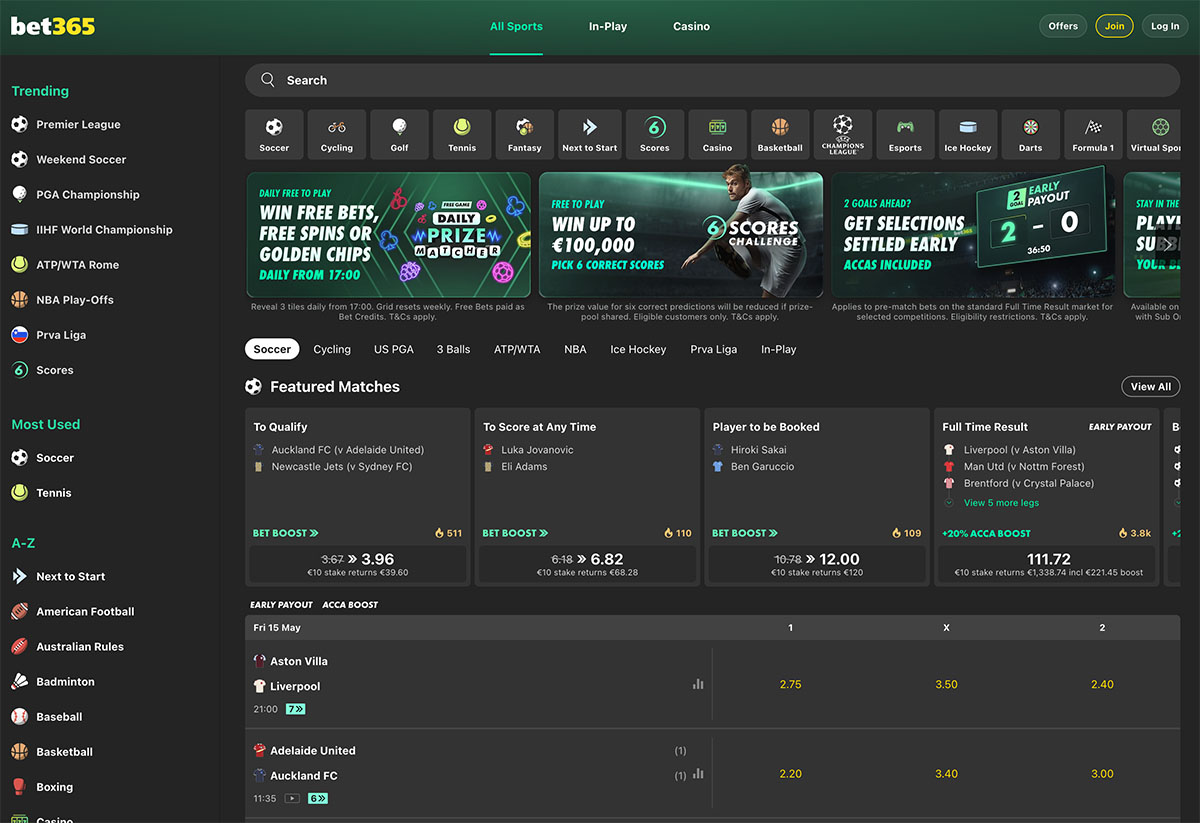This screenshot has width=1200, height=823.
Task: Open the Esports tile
Action: [905, 135]
